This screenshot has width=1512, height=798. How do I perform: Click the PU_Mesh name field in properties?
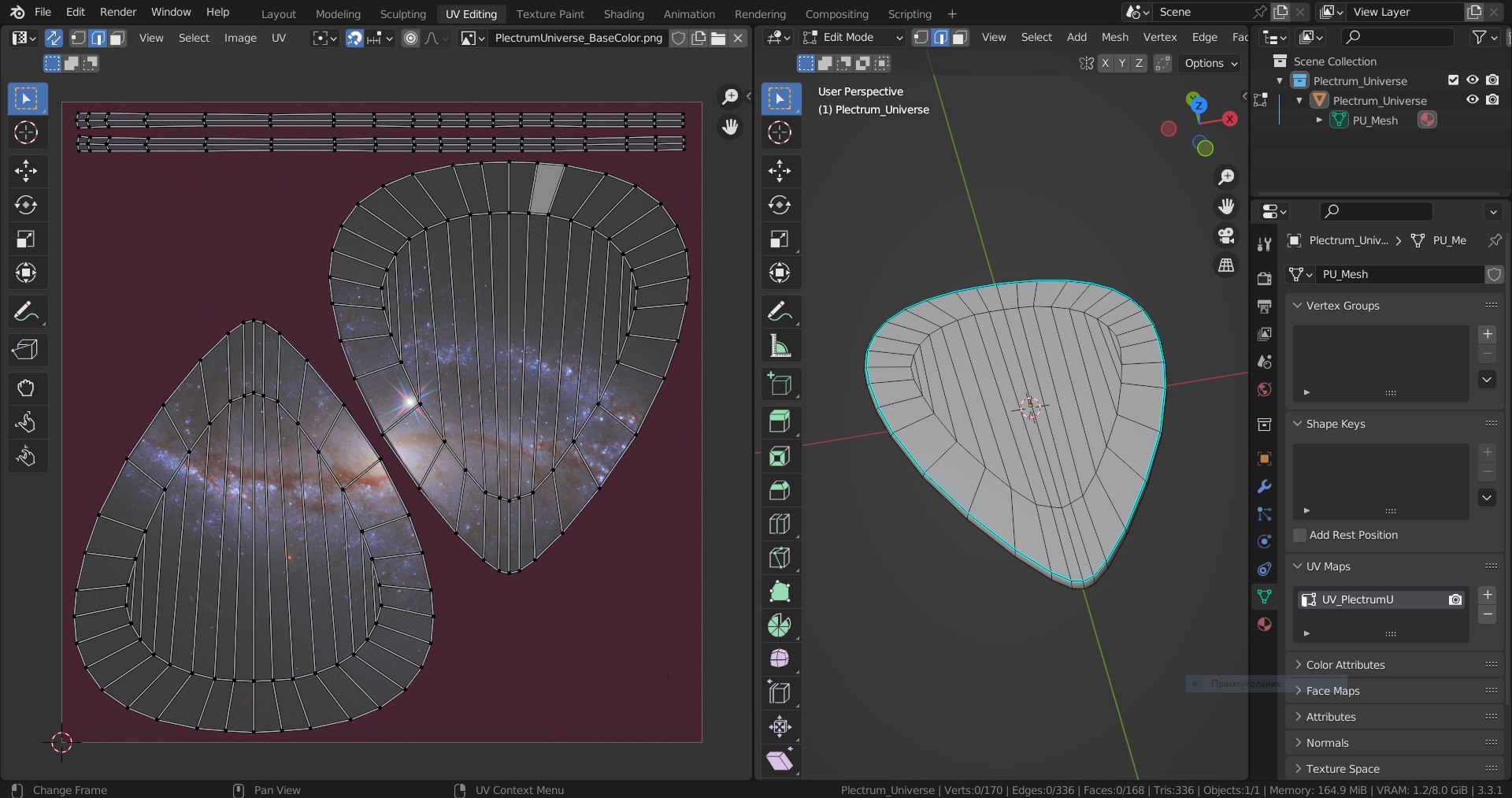tap(1400, 274)
